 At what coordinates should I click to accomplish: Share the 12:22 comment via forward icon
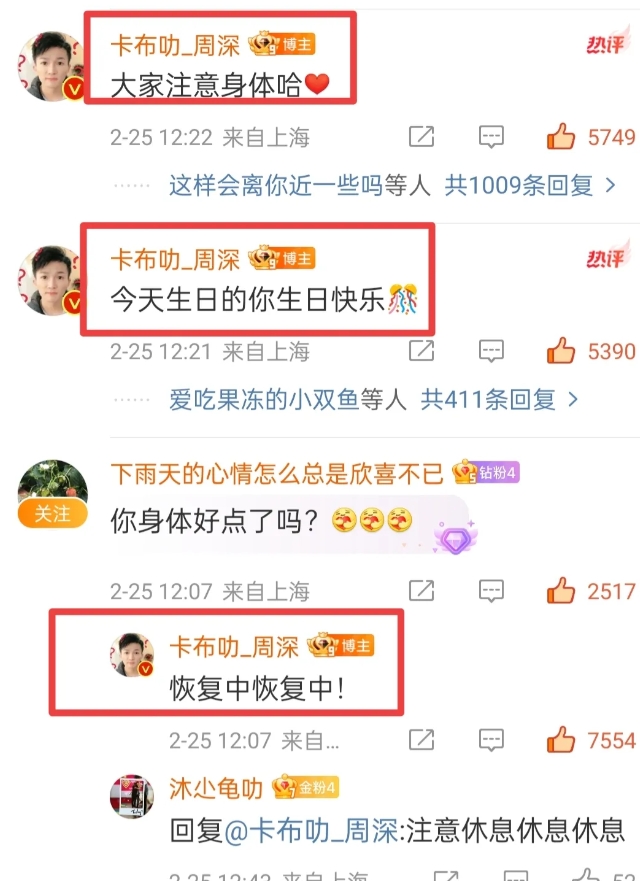(421, 137)
